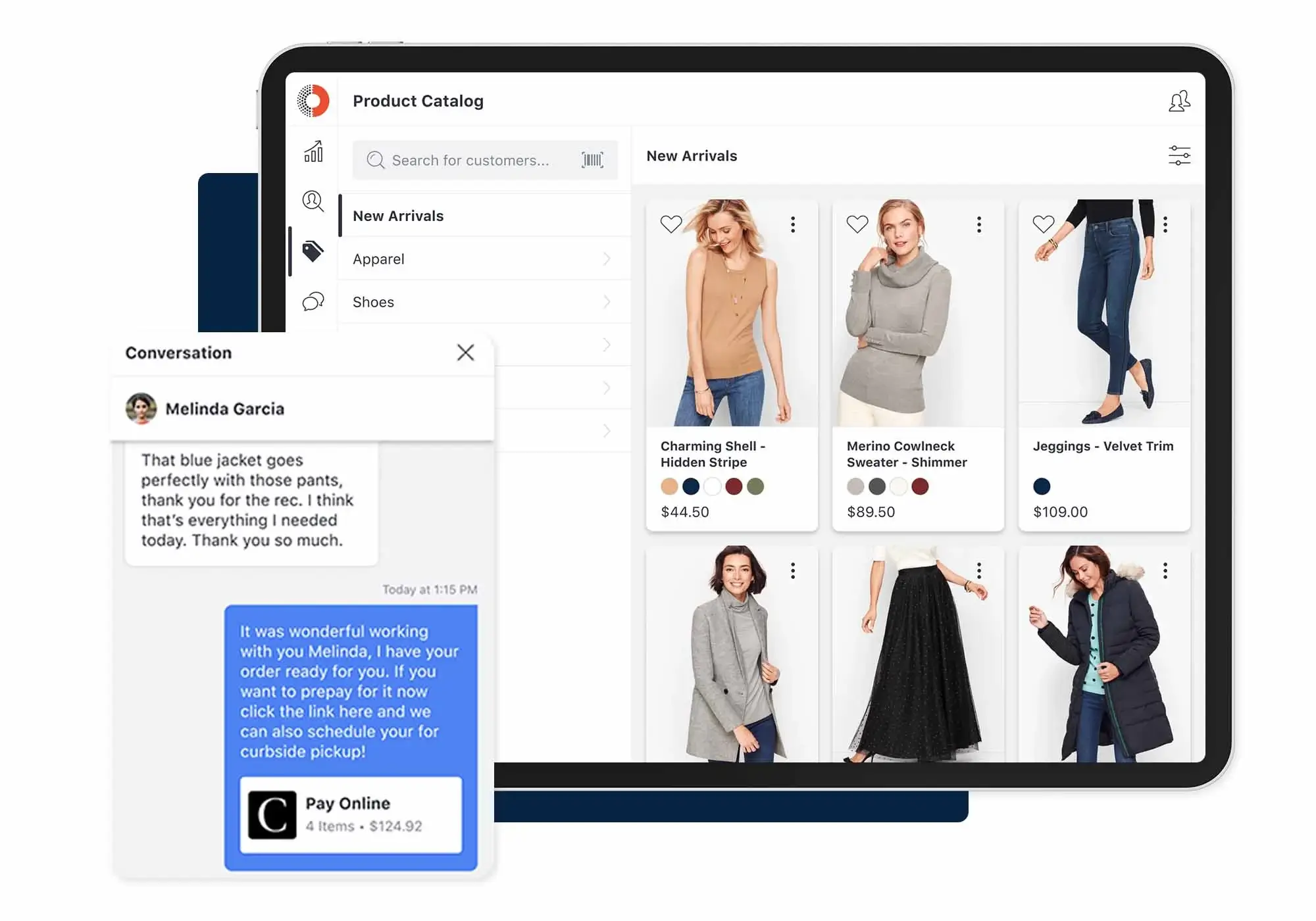
Task: Close the Conversation panel
Action: coord(465,353)
